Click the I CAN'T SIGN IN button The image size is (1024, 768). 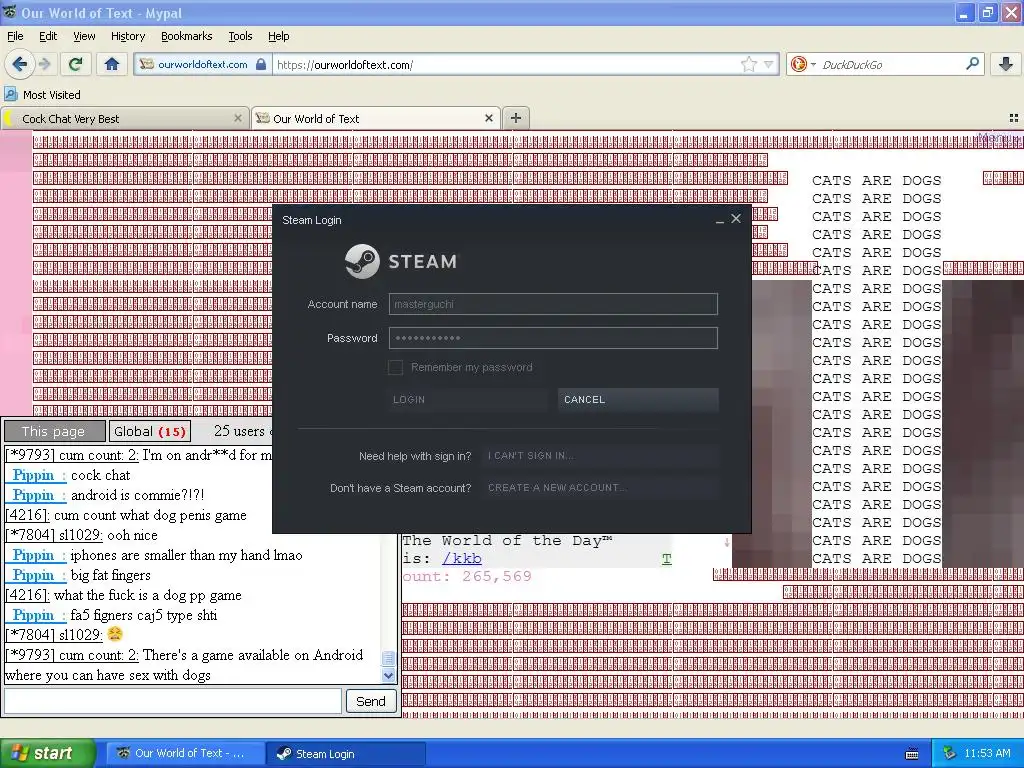coord(601,456)
